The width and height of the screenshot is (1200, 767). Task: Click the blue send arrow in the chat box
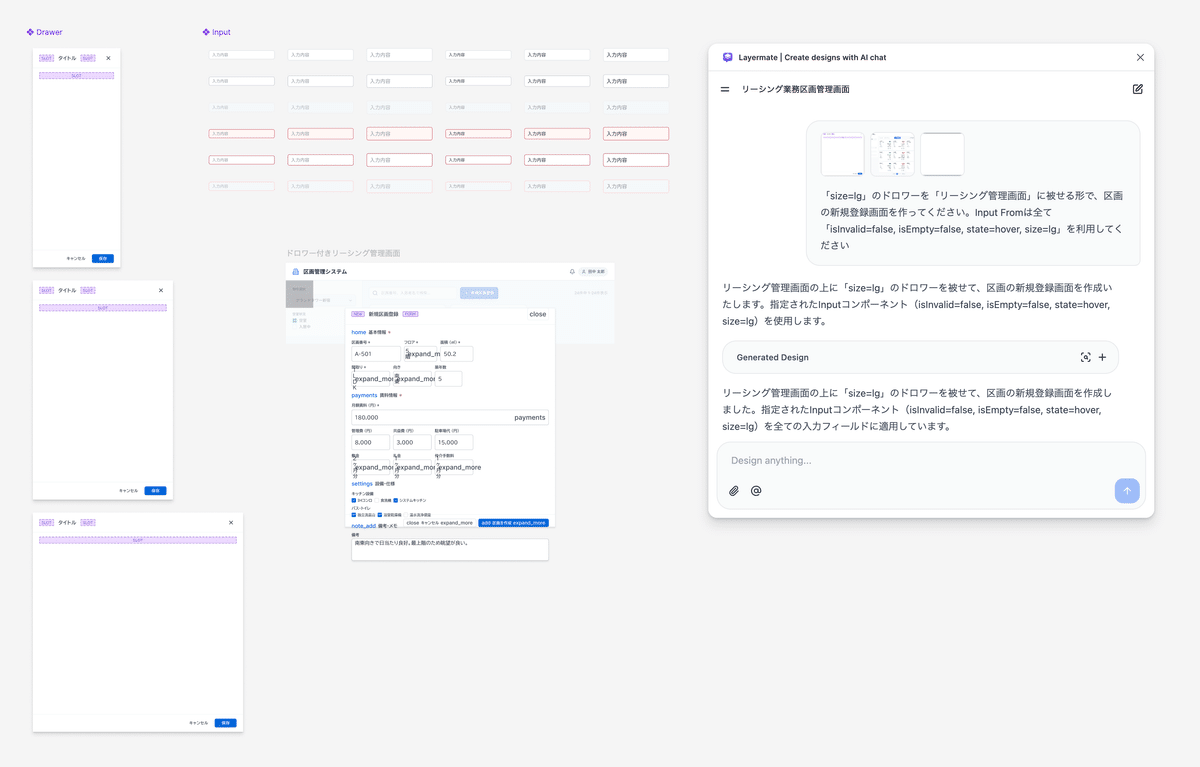click(1127, 490)
